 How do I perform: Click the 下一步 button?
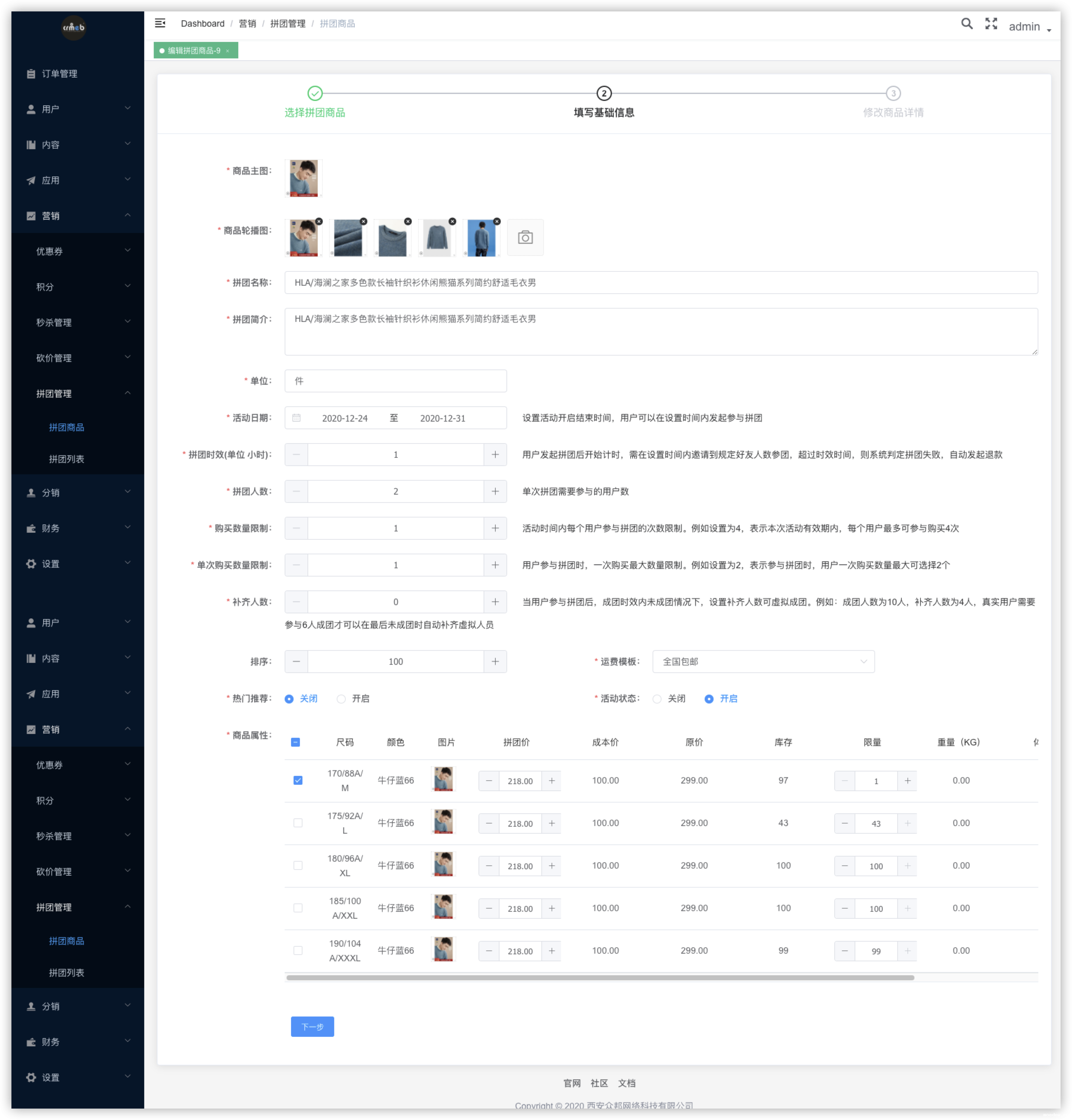(312, 1027)
